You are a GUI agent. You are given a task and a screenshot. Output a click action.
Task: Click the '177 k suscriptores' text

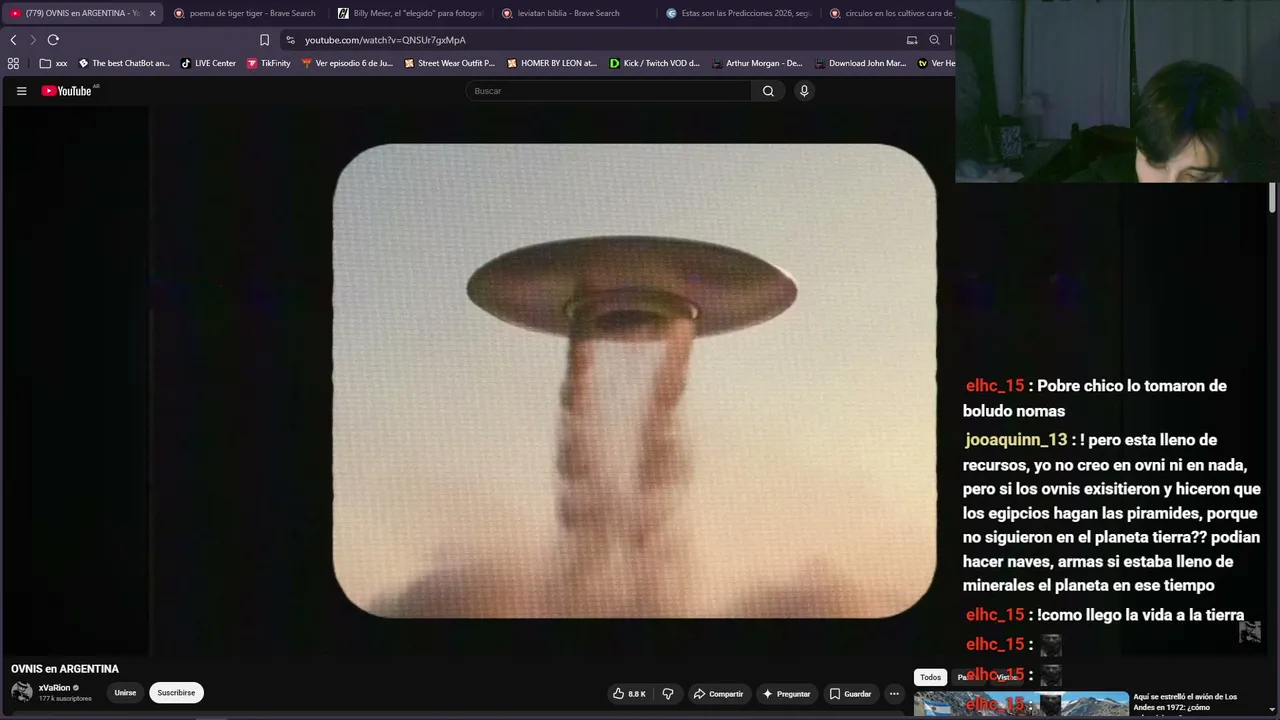[65, 699]
